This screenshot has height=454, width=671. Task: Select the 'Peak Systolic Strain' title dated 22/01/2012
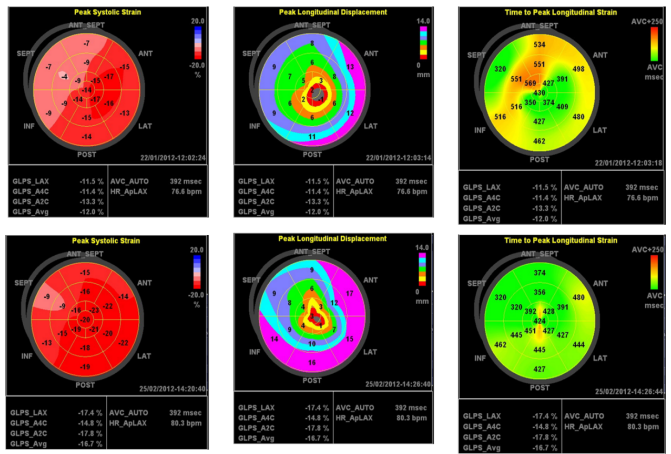107,12
